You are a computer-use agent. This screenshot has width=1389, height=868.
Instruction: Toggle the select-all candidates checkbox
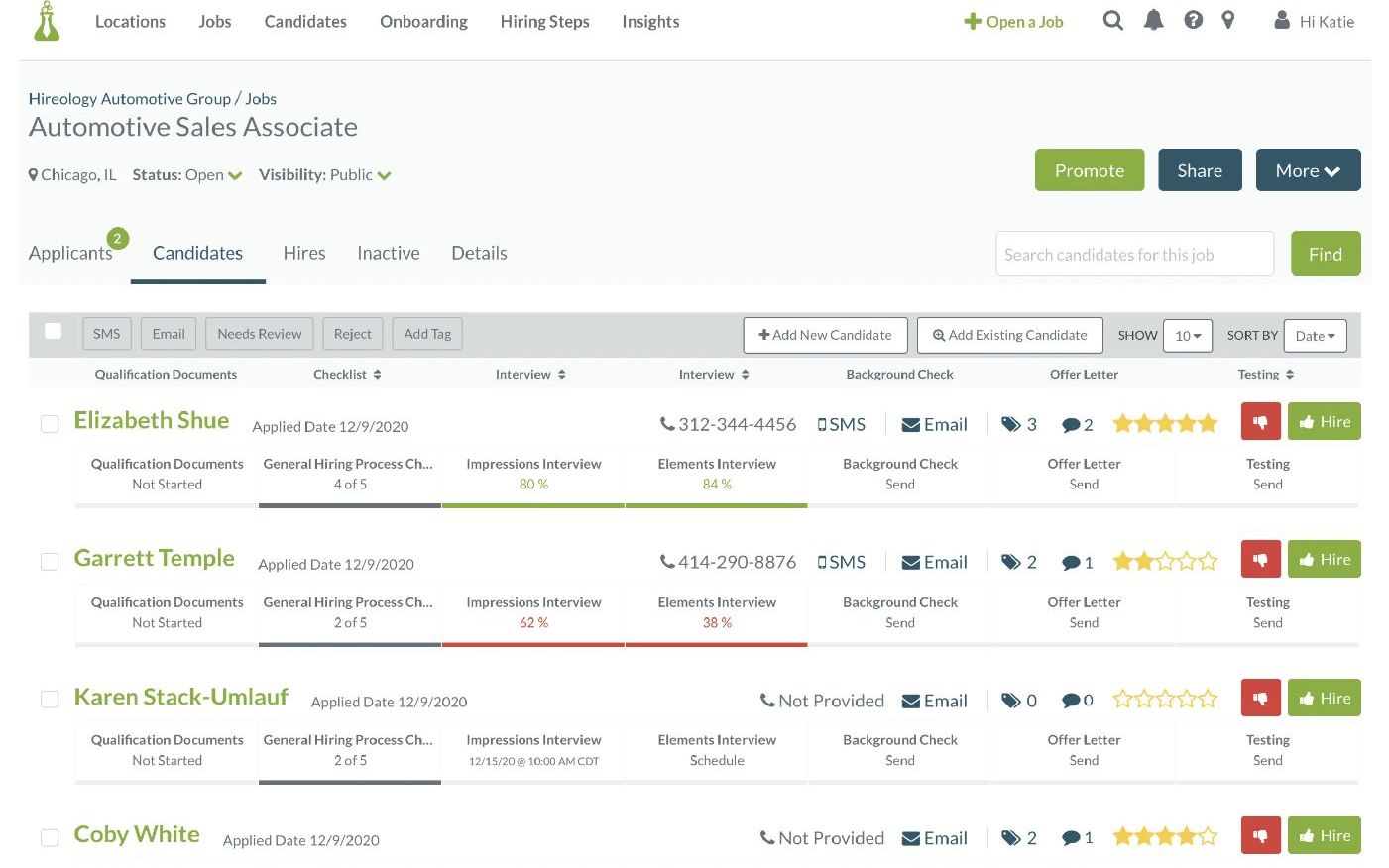54,332
